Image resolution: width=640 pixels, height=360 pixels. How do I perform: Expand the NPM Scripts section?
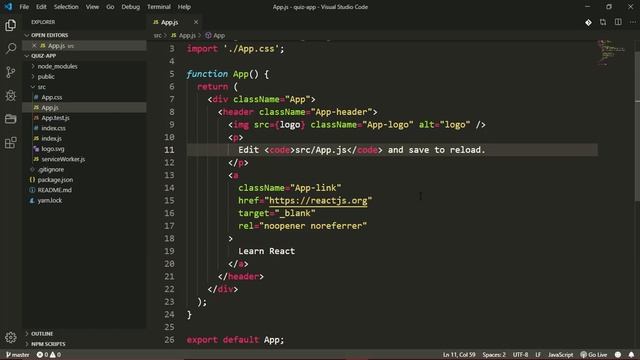(48, 344)
